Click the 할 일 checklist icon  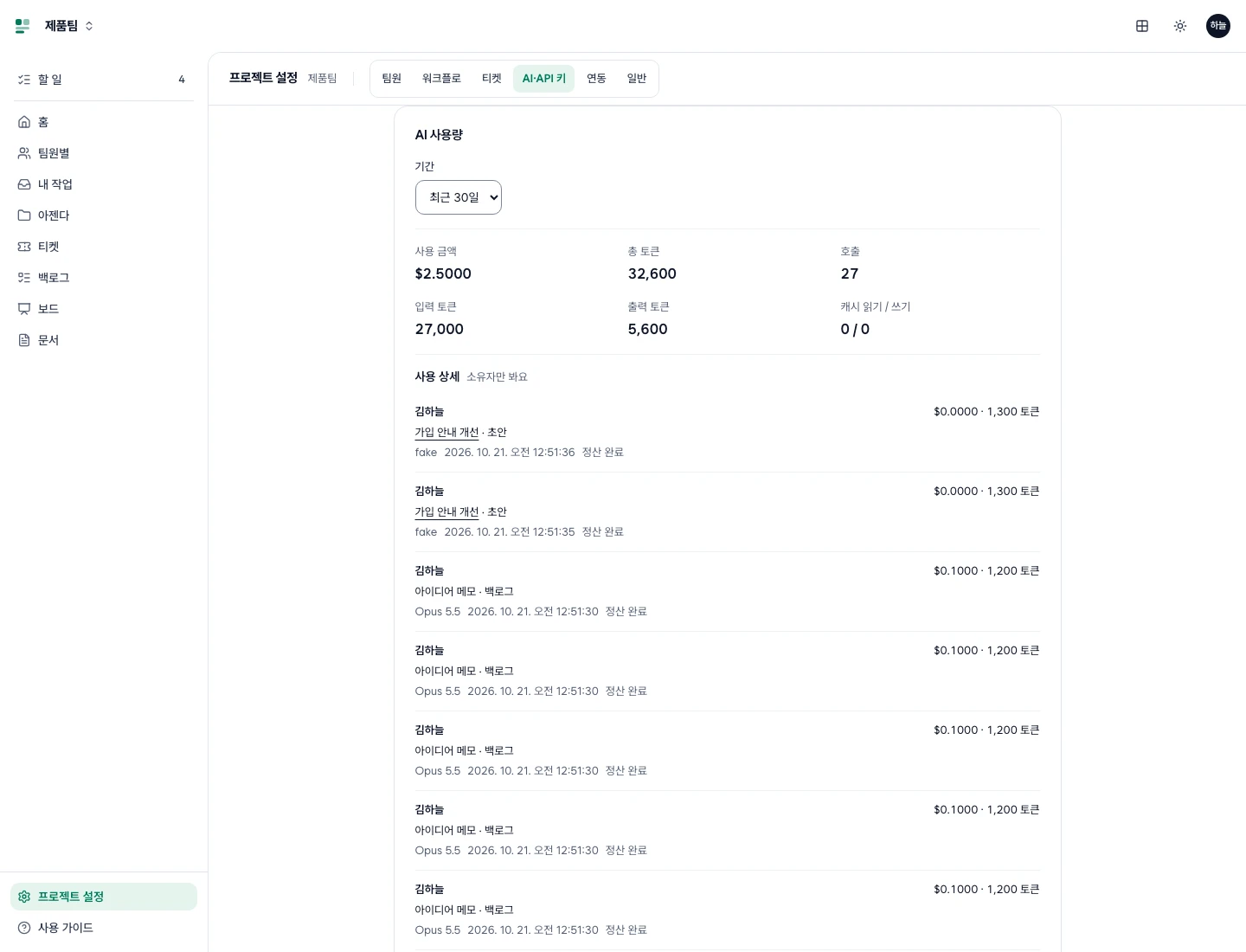tap(24, 80)
